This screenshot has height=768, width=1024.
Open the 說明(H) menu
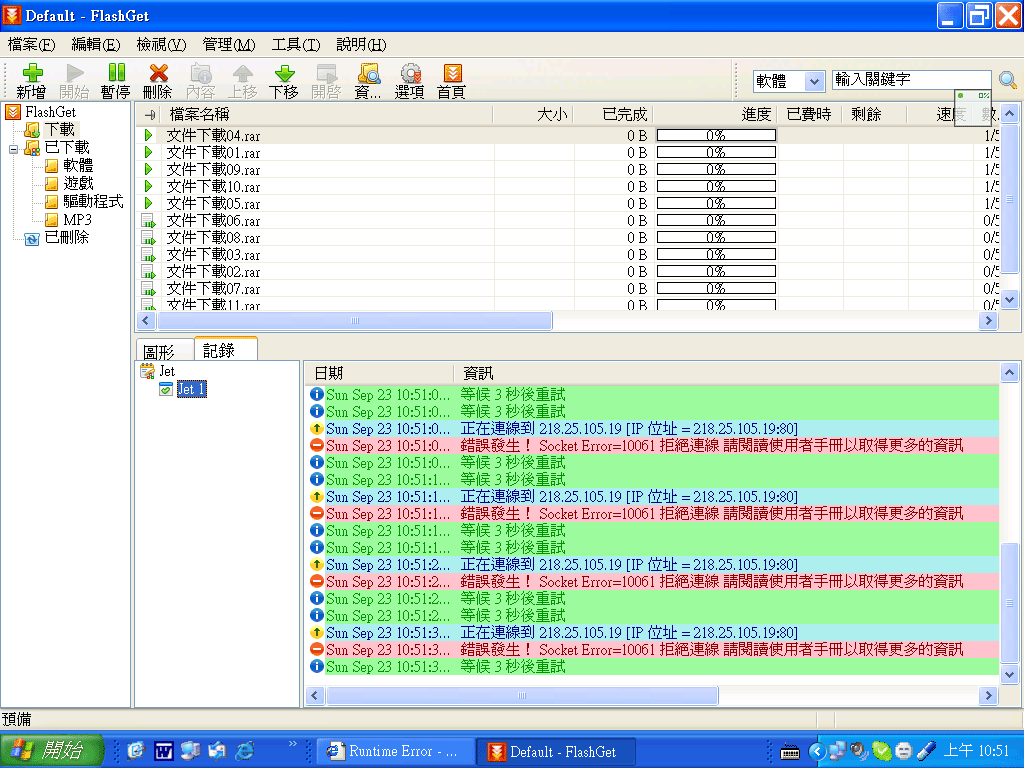coord(361,44)
